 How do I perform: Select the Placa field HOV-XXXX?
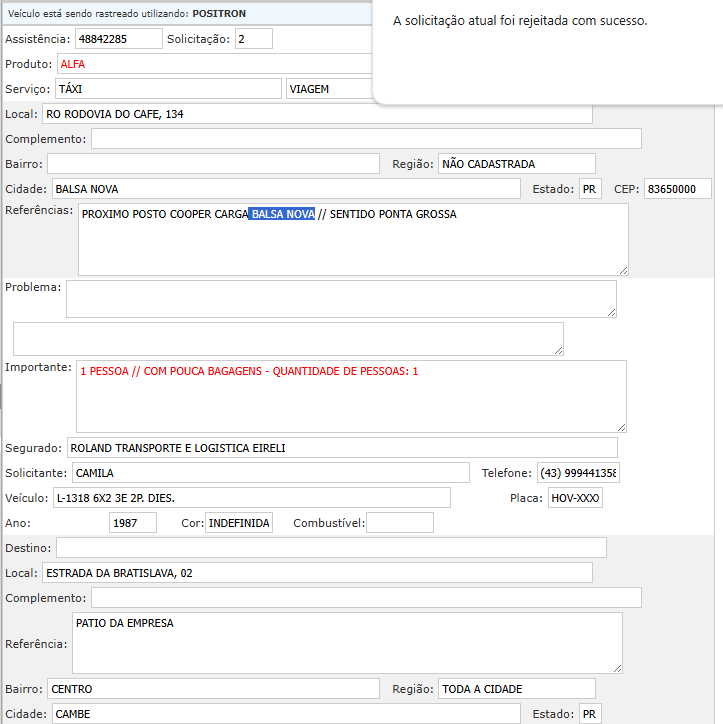tap(575, 498)
